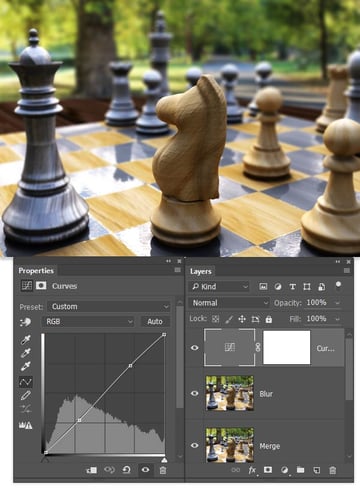Viewport: 360px width, 490px height.
Task: Lock position move icon
Action: (242, 319)
